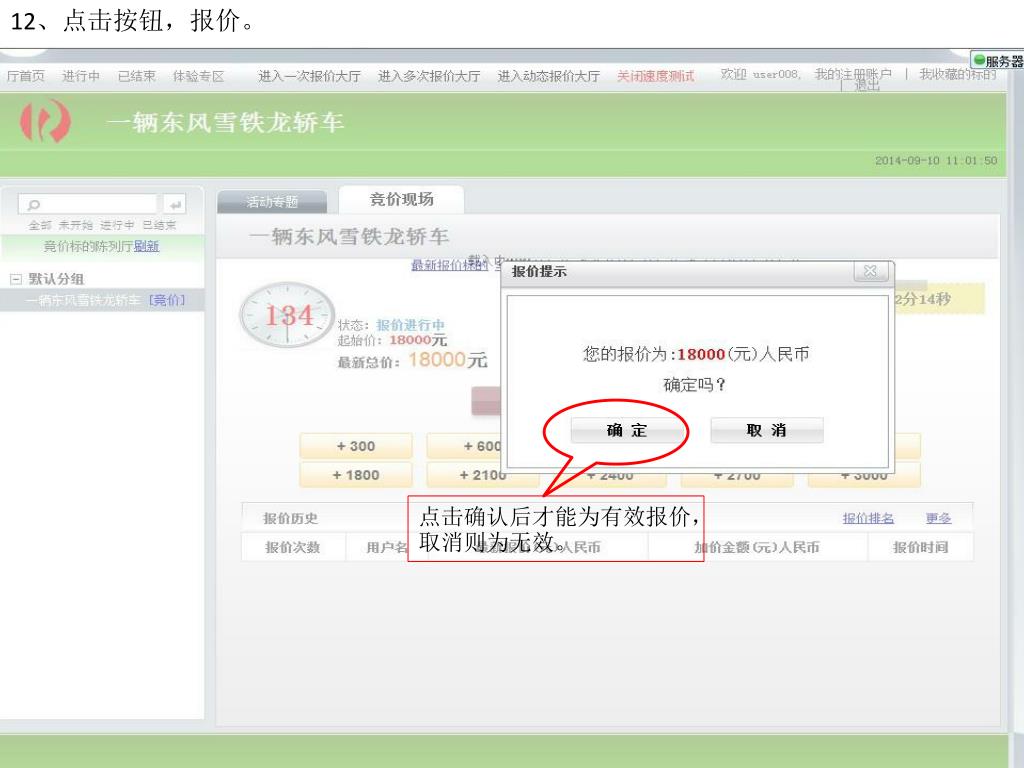Click 报价时间 column header
The image size is (1024, 768).
(921, 547)
